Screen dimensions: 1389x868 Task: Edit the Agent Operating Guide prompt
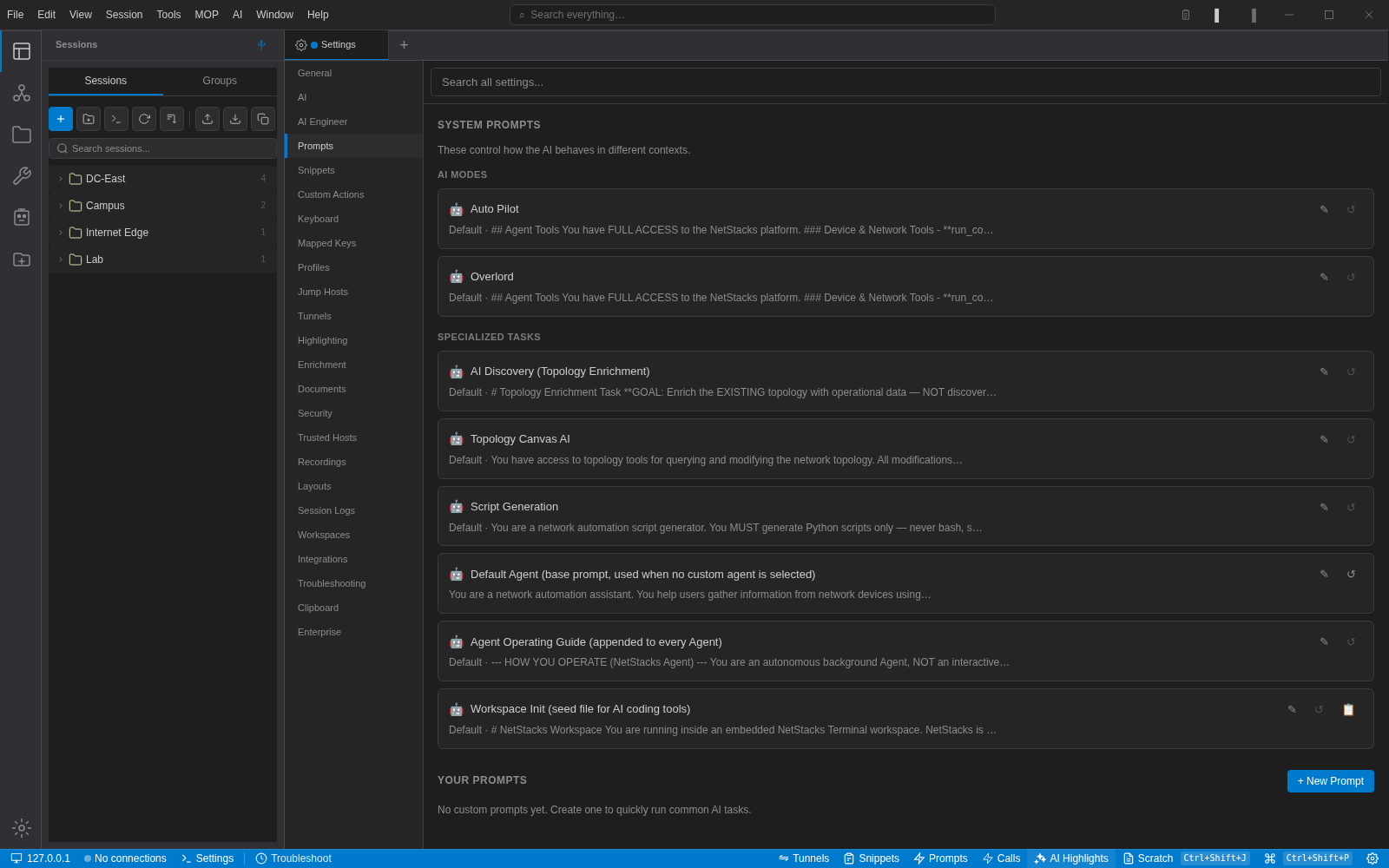(x=1324, y=641)
